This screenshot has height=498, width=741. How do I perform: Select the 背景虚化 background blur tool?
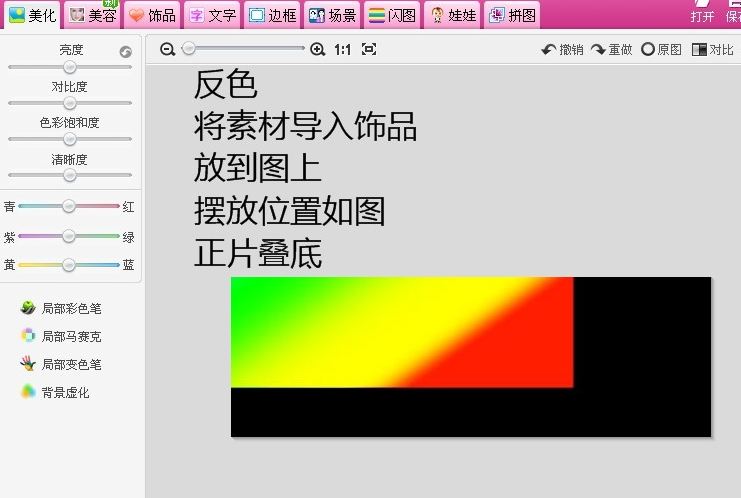56,392
